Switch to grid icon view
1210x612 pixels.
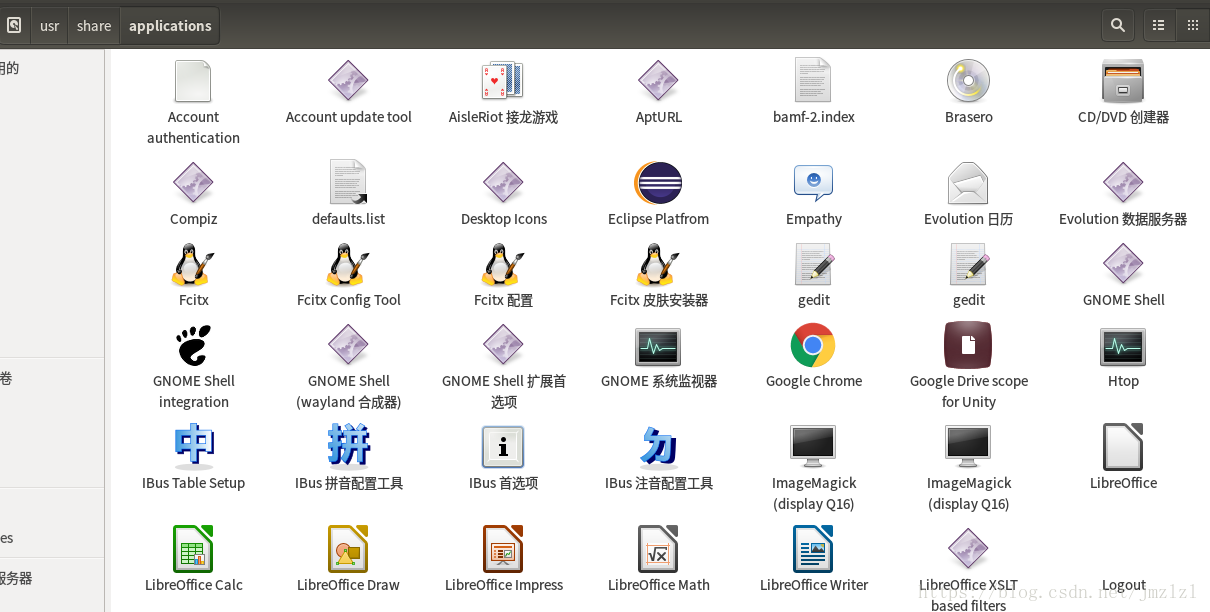point(1193,26)
